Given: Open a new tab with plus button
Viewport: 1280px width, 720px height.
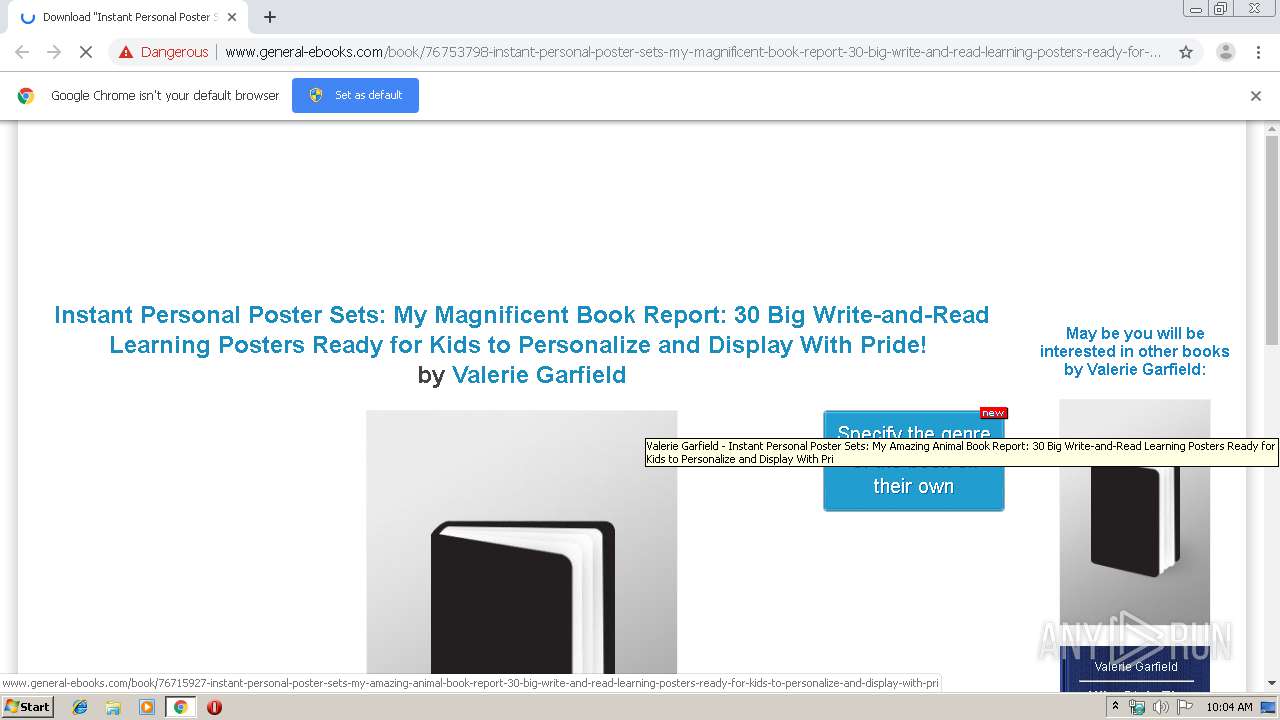Looking at the screenshot, I should coord(270,17).
